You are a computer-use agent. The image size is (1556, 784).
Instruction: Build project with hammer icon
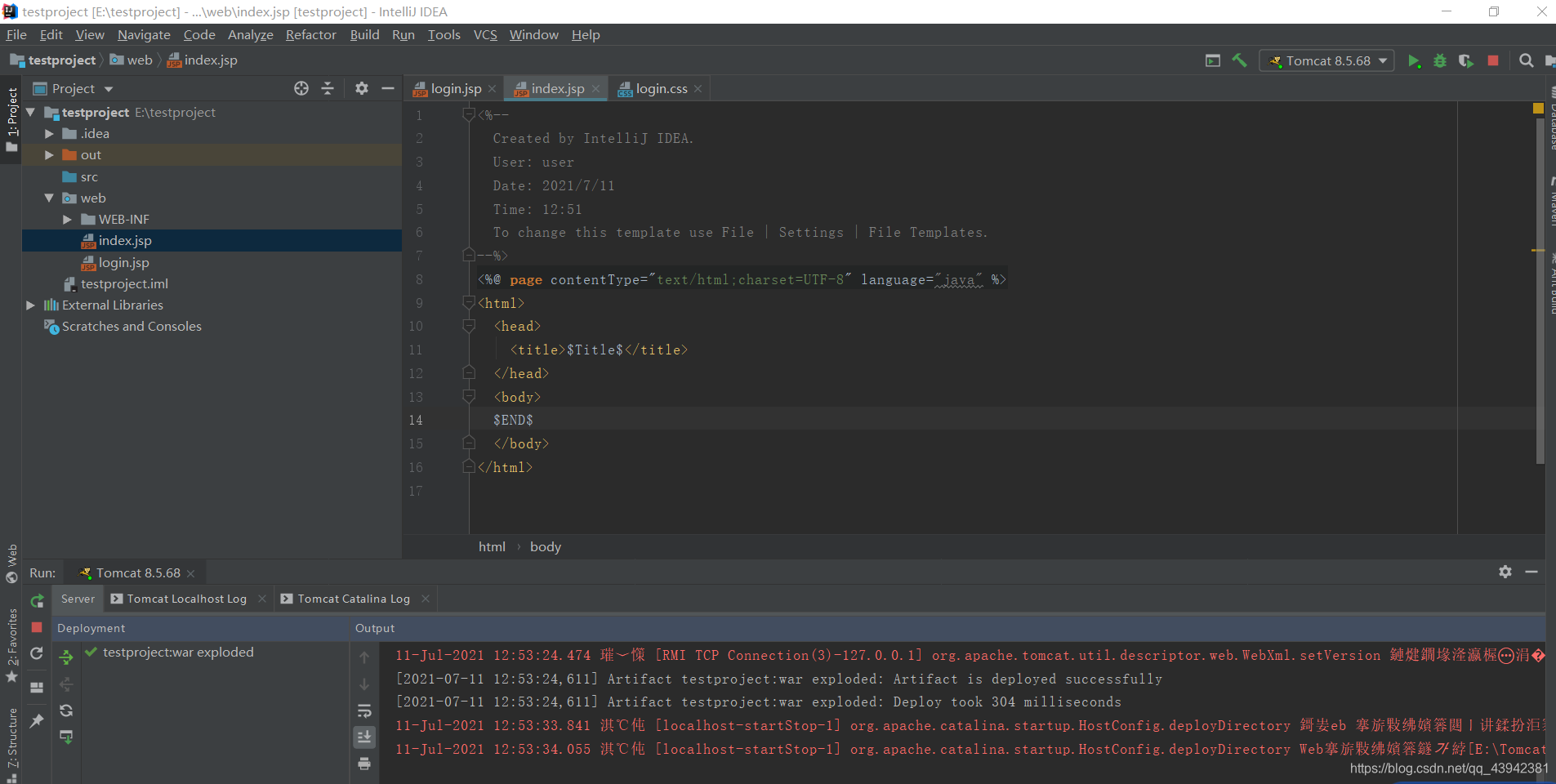click(1239, 60)
